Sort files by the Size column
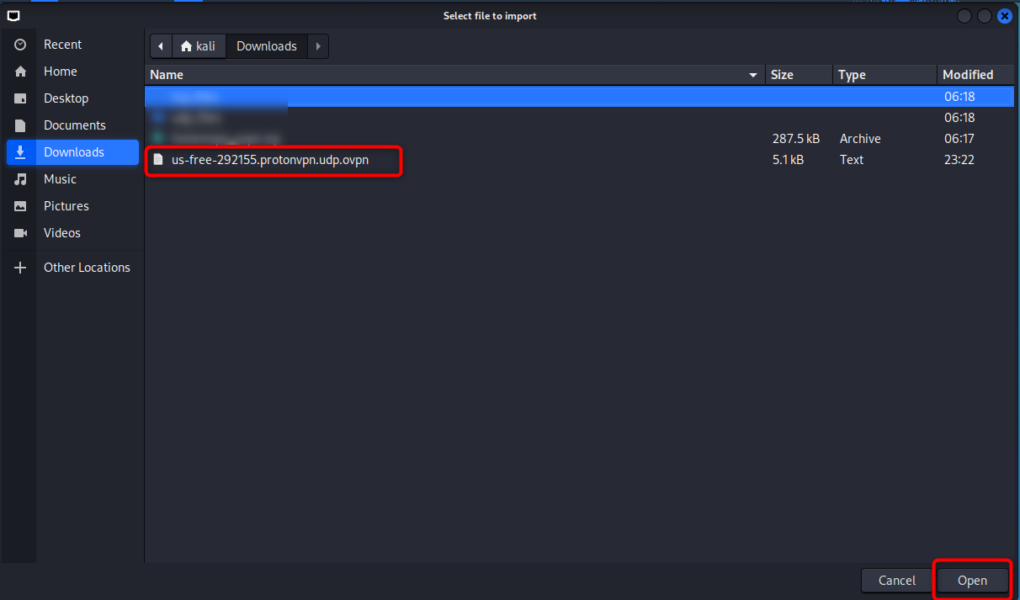The image size is (1020, 600). point(779,74)
